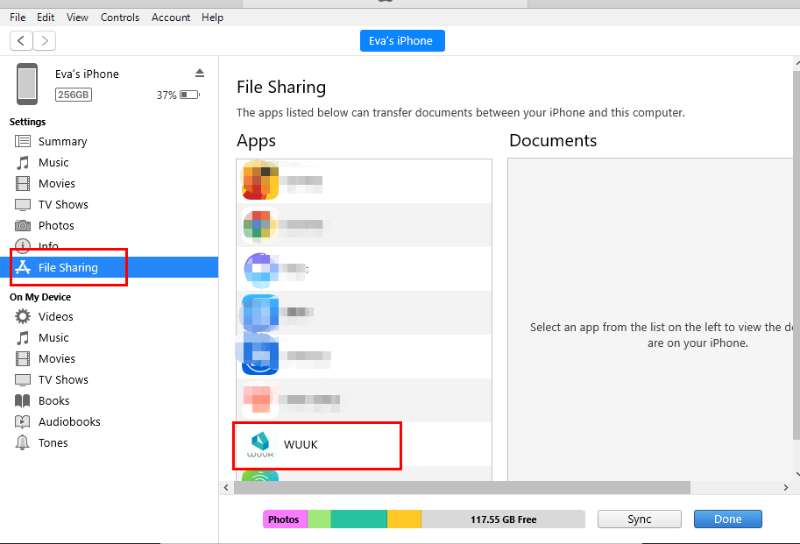Open Summary in Settings sidebar

tap(62, 141)
